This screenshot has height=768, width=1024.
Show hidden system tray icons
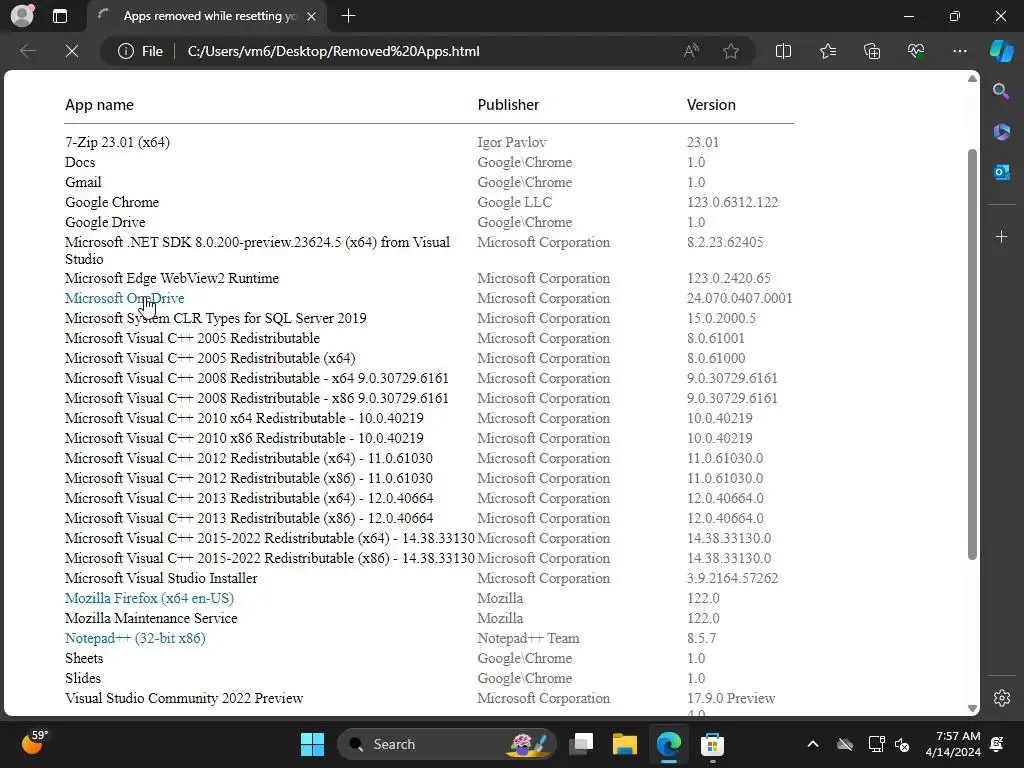(x=812, y=744)
